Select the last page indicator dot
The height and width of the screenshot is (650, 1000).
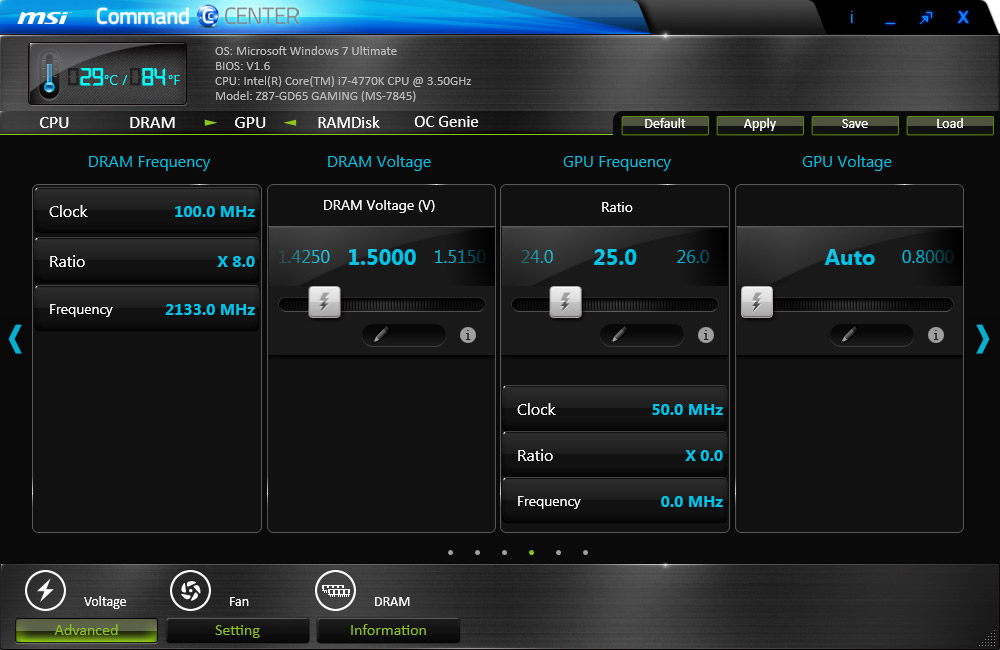pos(585,552)
